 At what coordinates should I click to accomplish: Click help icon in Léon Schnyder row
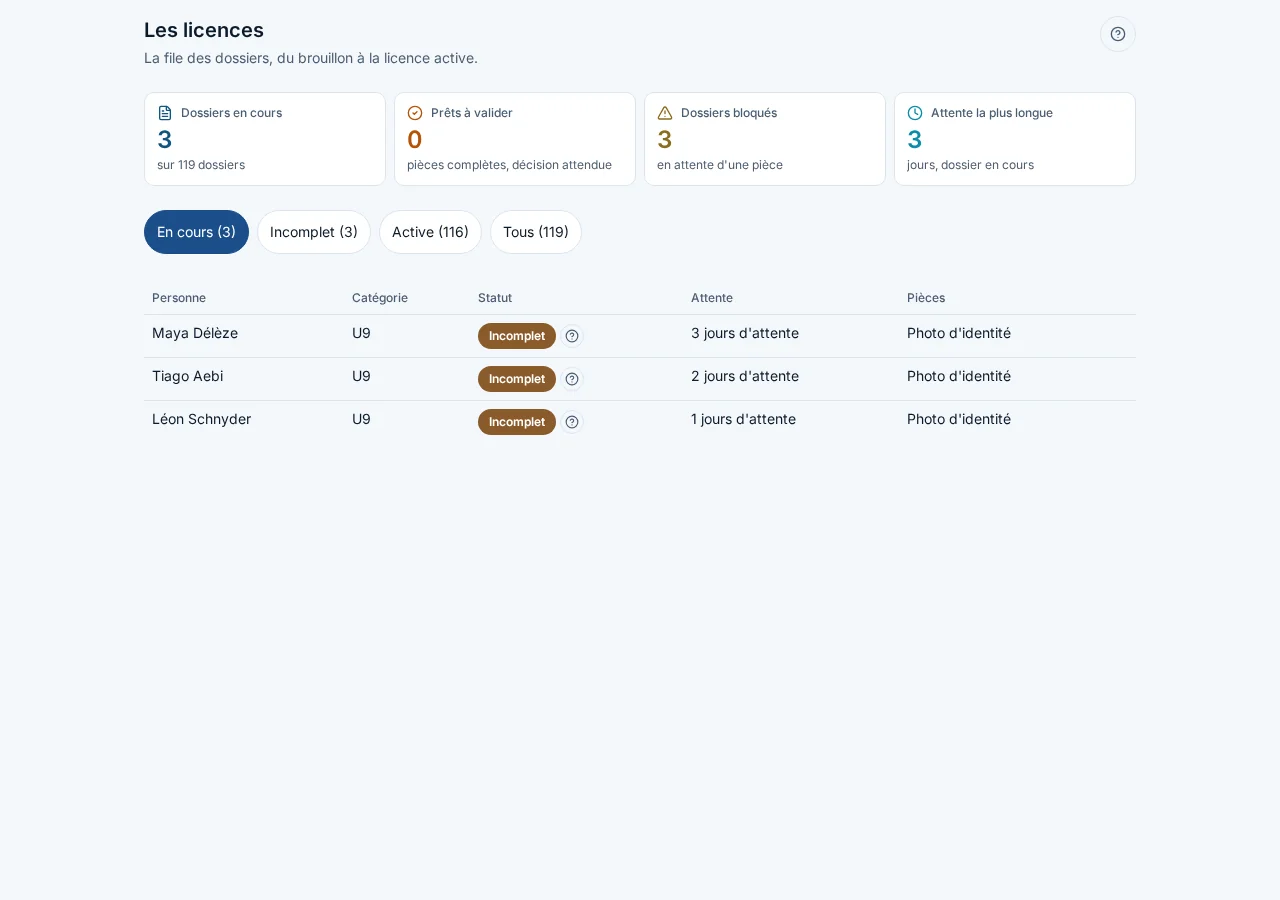coord(572,422)
